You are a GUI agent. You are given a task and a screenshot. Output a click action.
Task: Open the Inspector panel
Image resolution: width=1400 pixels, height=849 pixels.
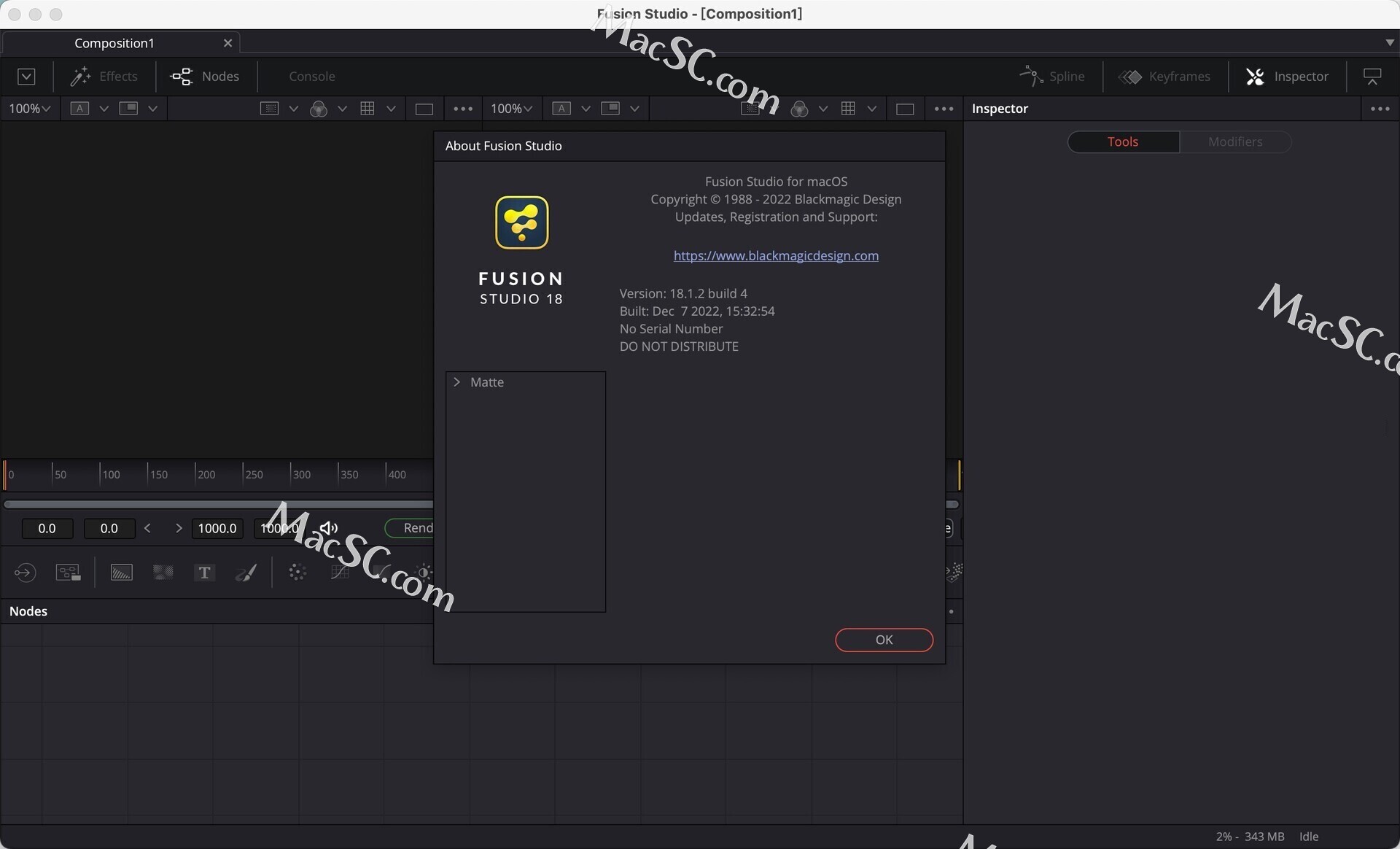(x=1288, y=75)
